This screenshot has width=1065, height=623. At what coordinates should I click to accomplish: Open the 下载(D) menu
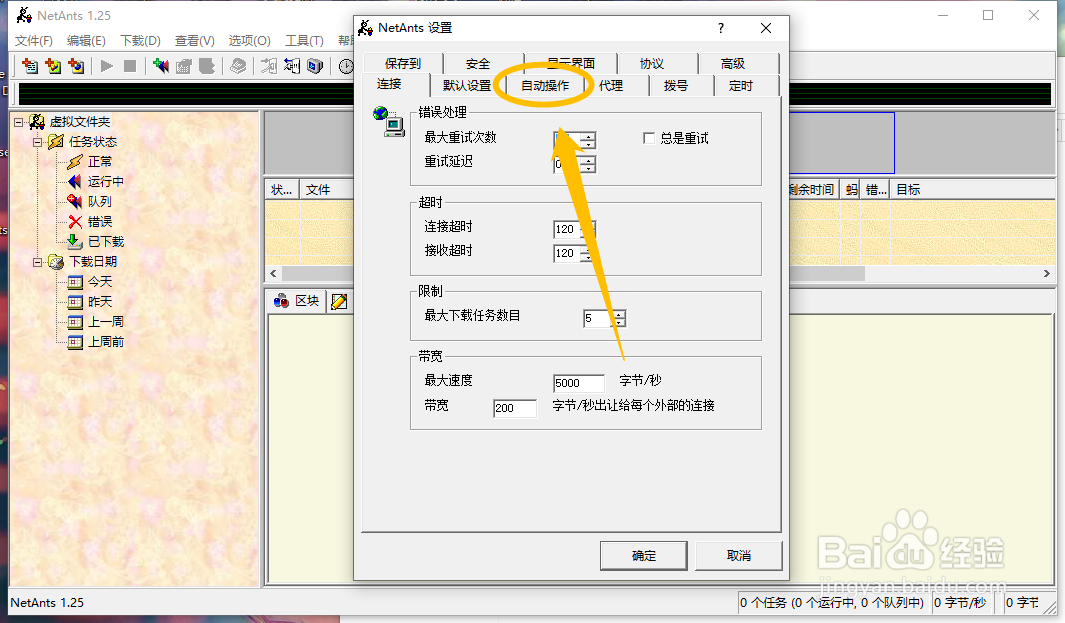[141, 41]
